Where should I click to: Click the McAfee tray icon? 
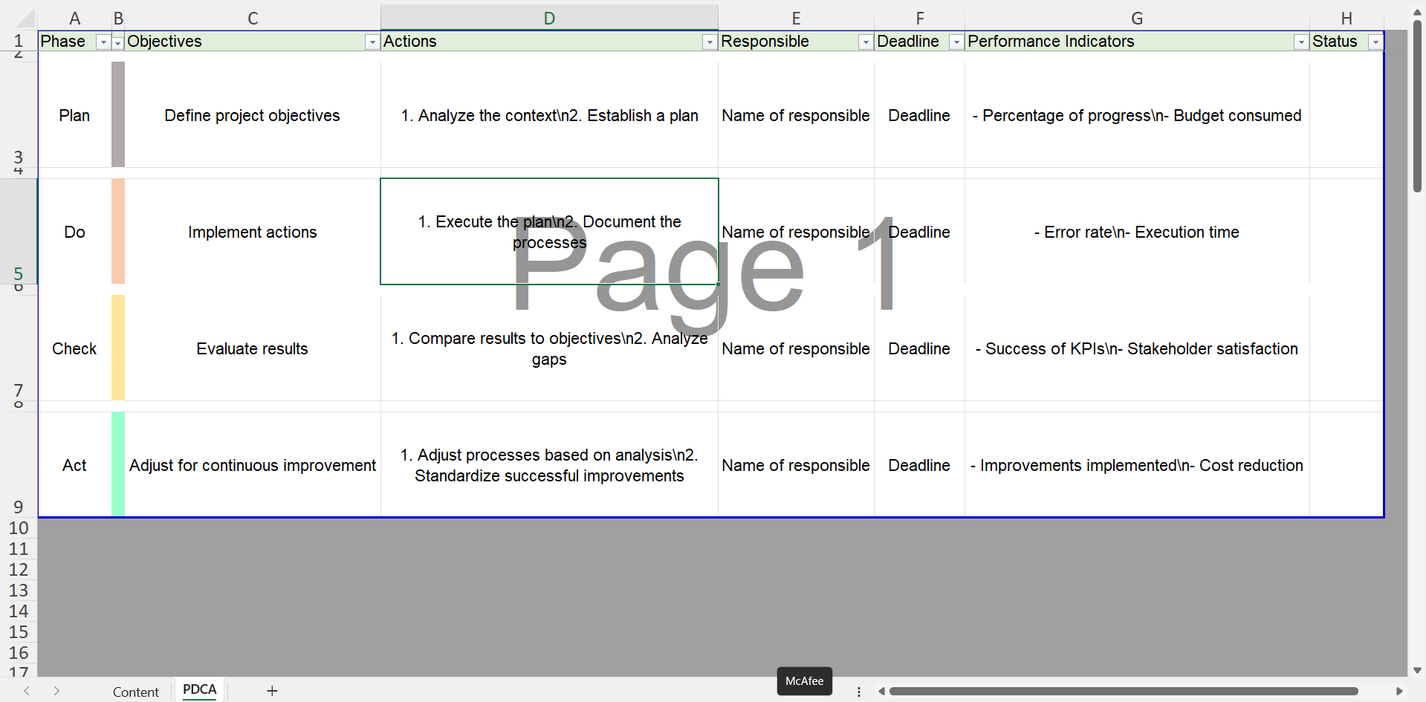tap(804, 681)
